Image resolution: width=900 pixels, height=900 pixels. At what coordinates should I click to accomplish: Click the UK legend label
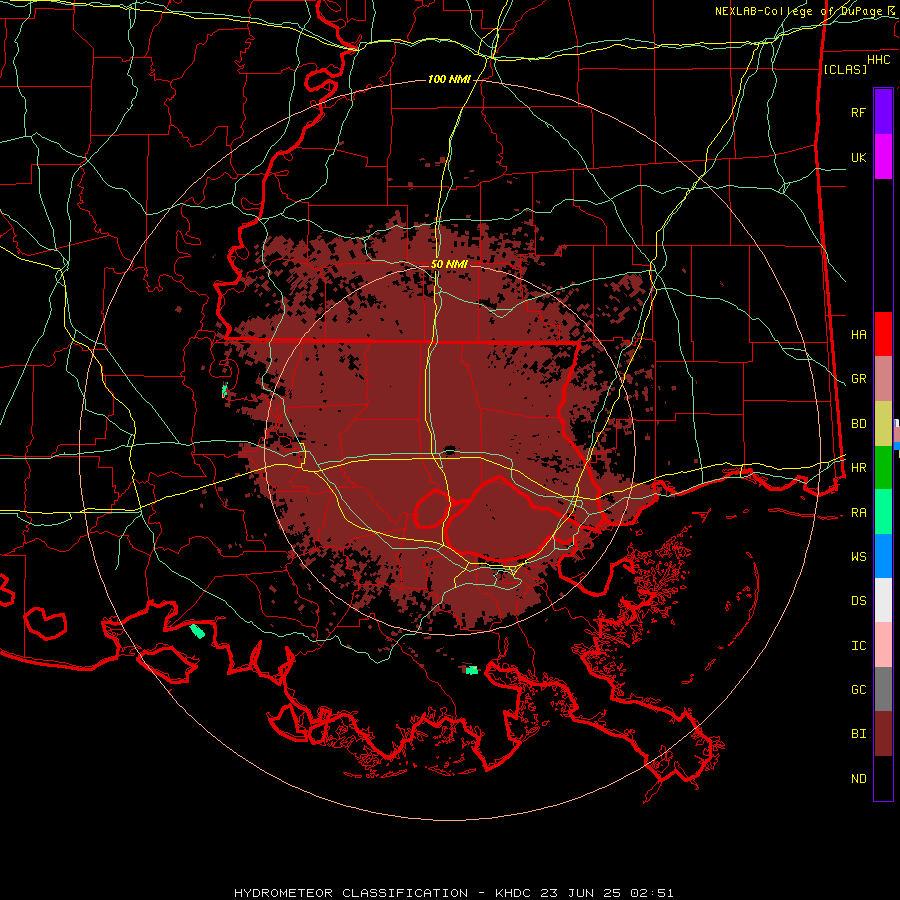858,157
